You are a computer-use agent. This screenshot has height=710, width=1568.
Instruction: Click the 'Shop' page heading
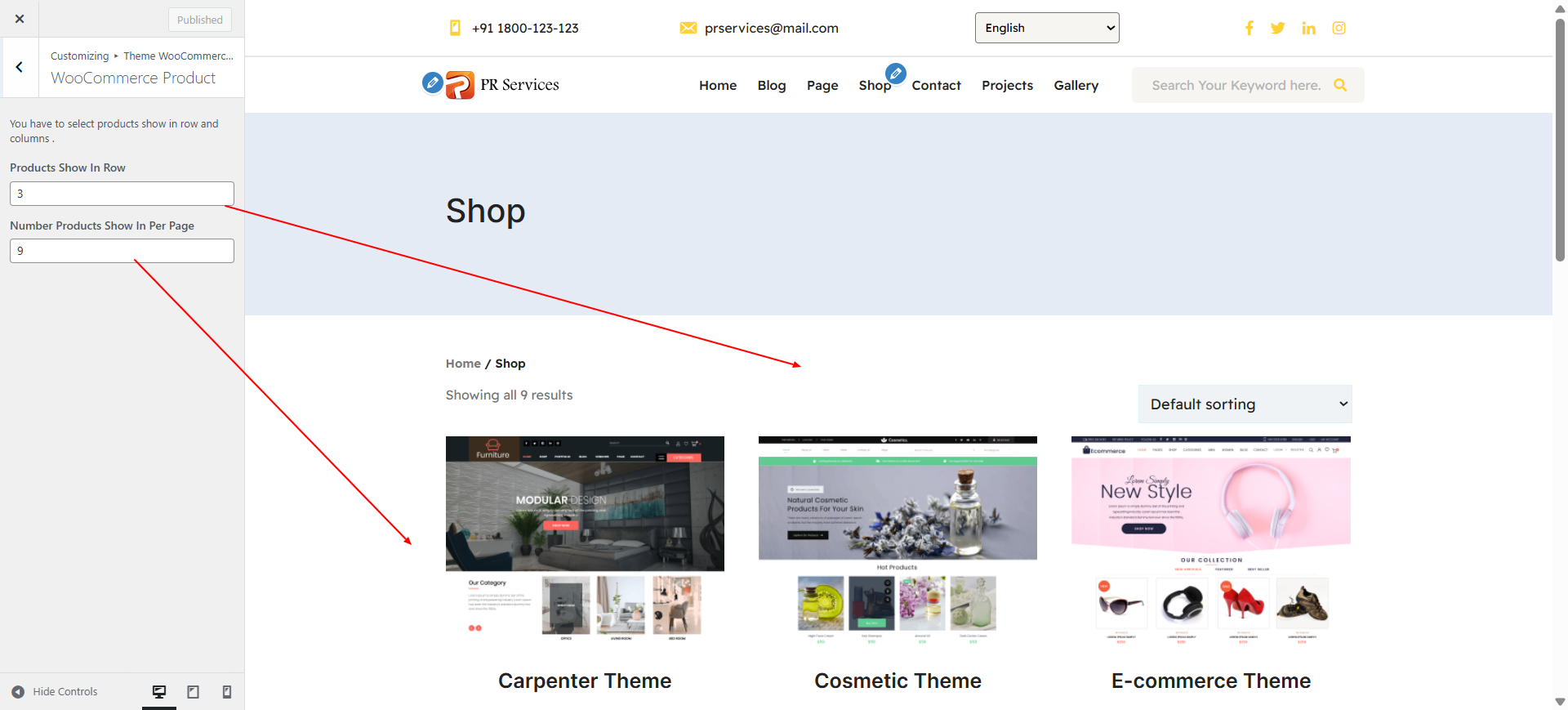(486, 211)
